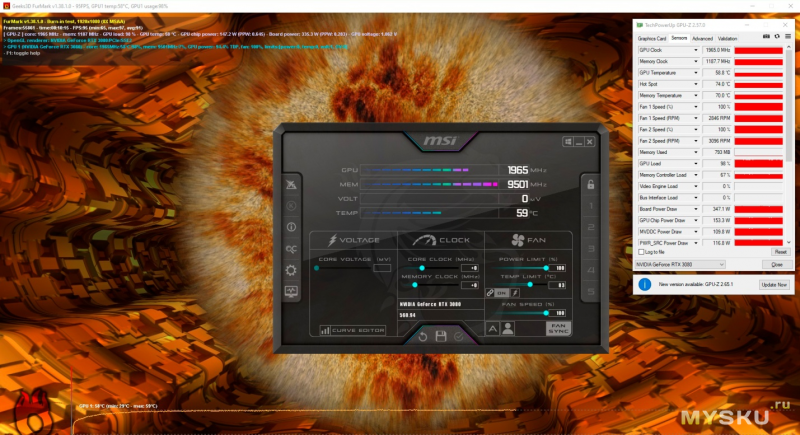Screen dimensions: 800x435
Task: Open the GPU-Z hamburger menu
Action: pyautogui.click(x=788, y=37)
